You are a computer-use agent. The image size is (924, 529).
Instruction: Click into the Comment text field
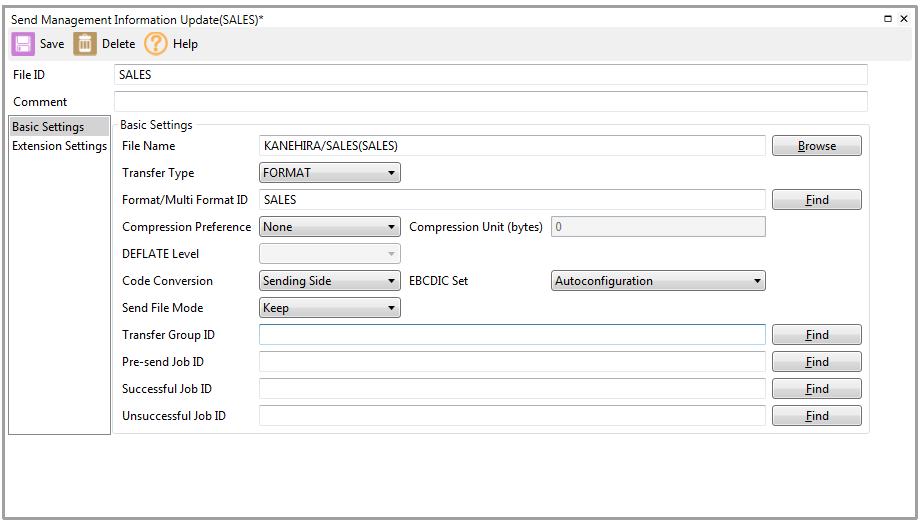pos(490,102)
